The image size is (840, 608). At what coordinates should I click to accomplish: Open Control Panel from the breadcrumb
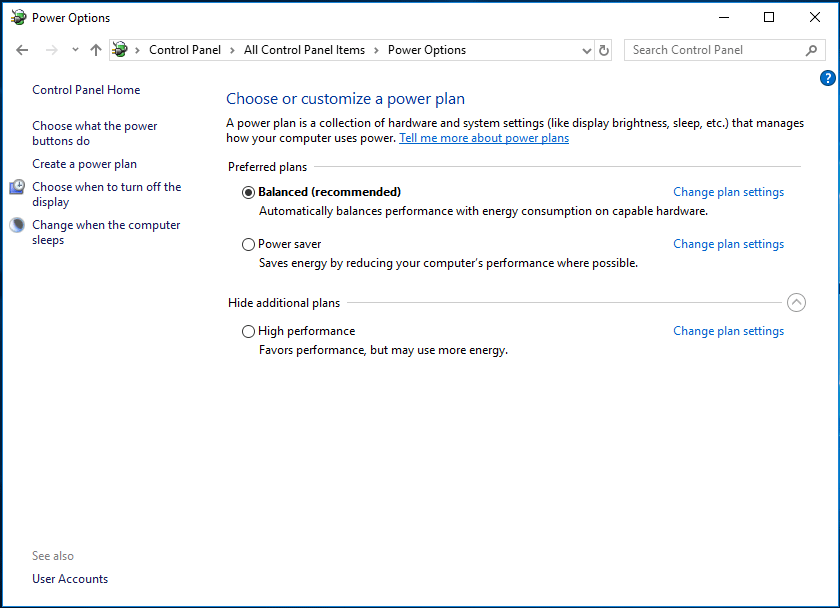click(185, 49)
